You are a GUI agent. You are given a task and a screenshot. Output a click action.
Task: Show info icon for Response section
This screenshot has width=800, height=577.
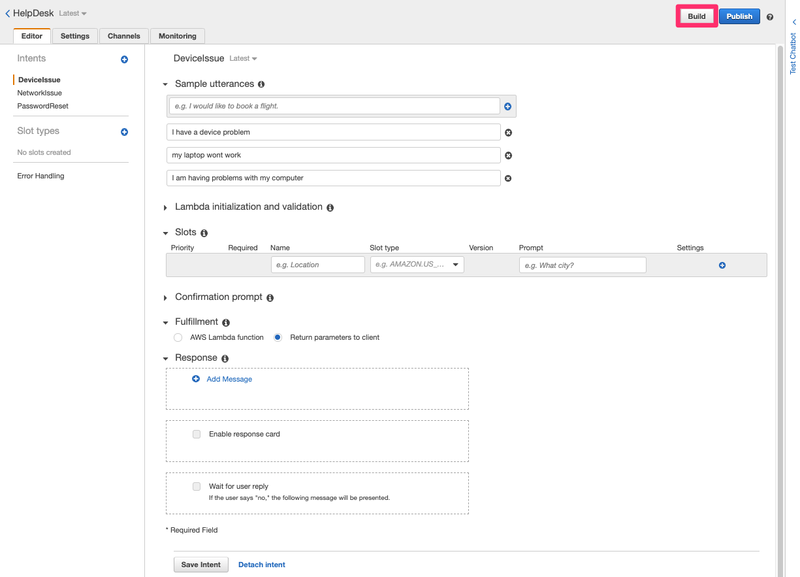[225, 359]
